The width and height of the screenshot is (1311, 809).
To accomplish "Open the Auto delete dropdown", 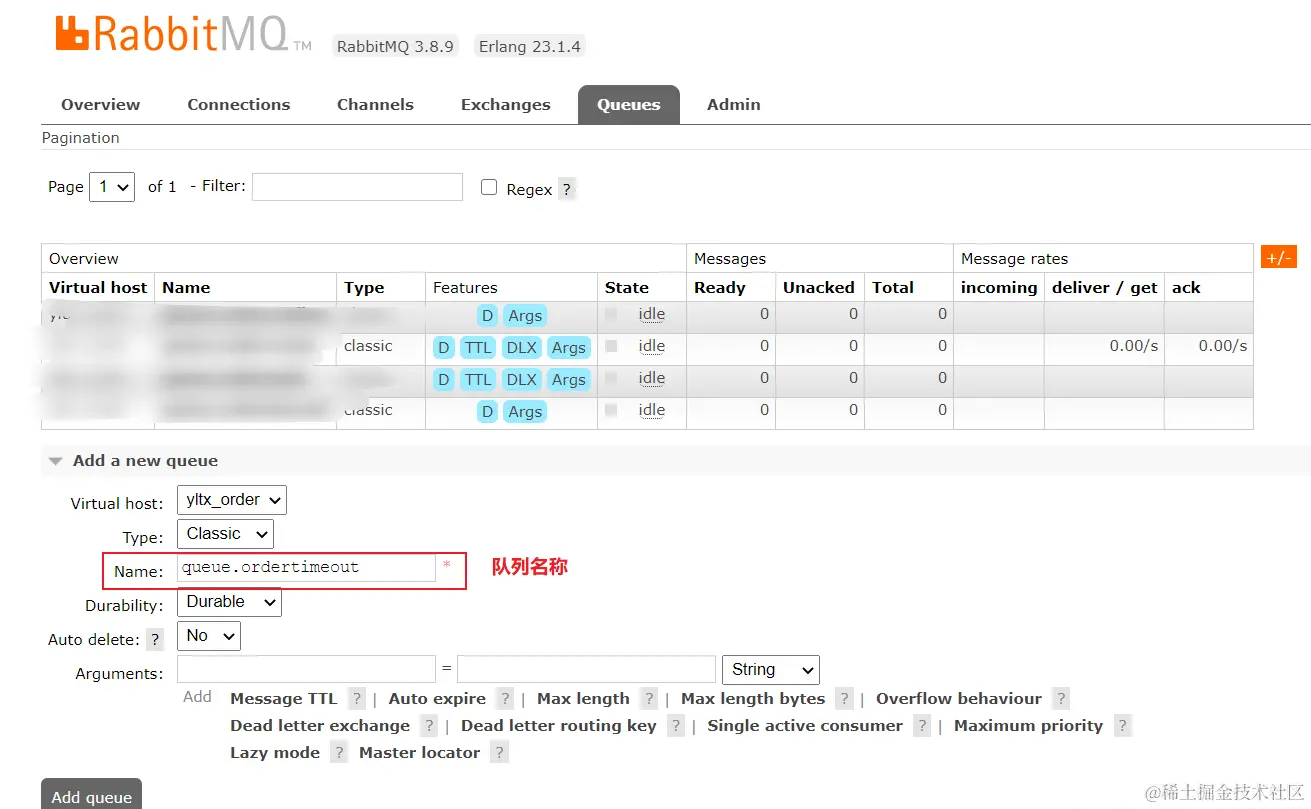I will (x=209, y=636).
